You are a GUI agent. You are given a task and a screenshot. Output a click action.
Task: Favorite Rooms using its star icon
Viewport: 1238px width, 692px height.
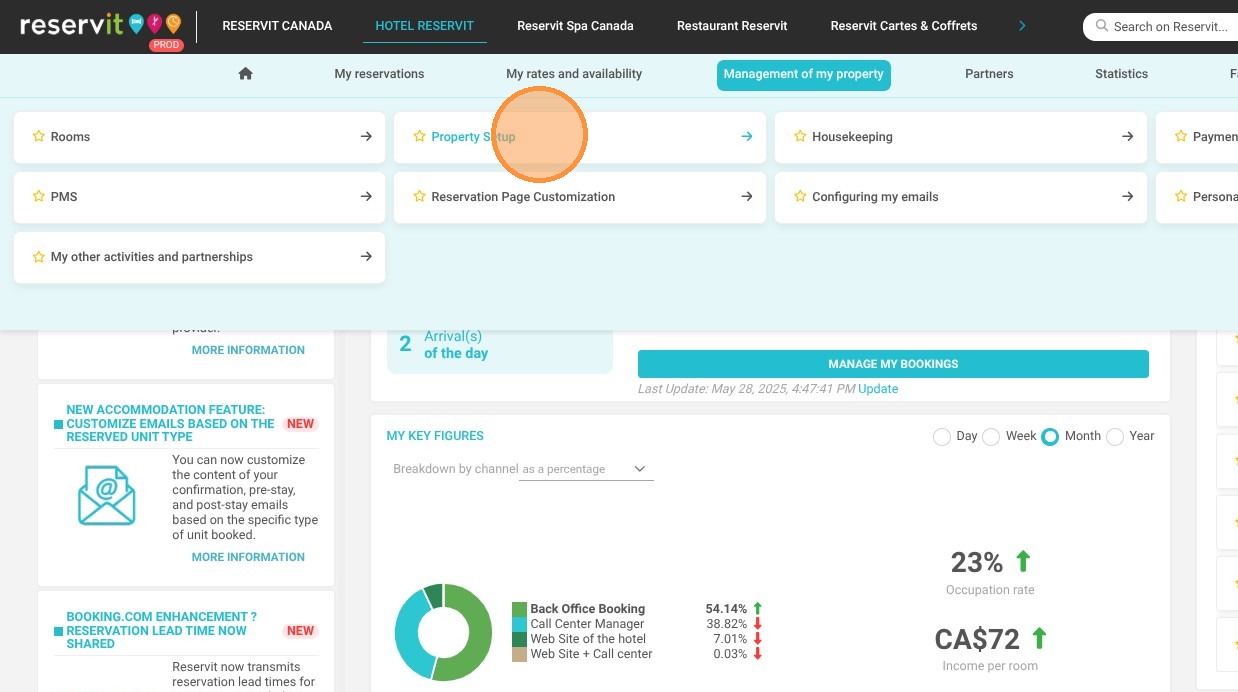coord(38,137)
